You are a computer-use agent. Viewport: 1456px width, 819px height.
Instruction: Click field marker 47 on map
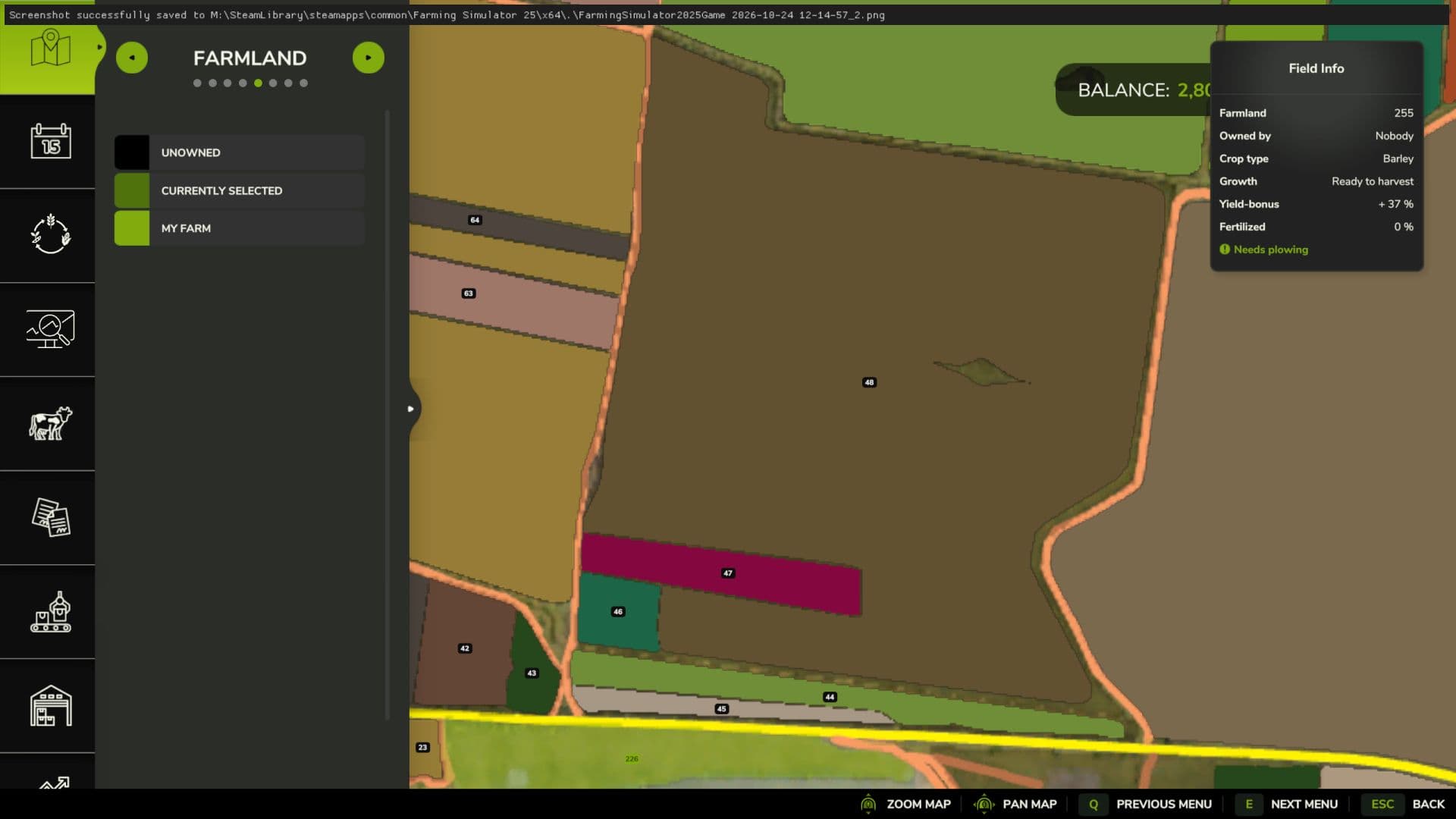click(x=727, y=573)
